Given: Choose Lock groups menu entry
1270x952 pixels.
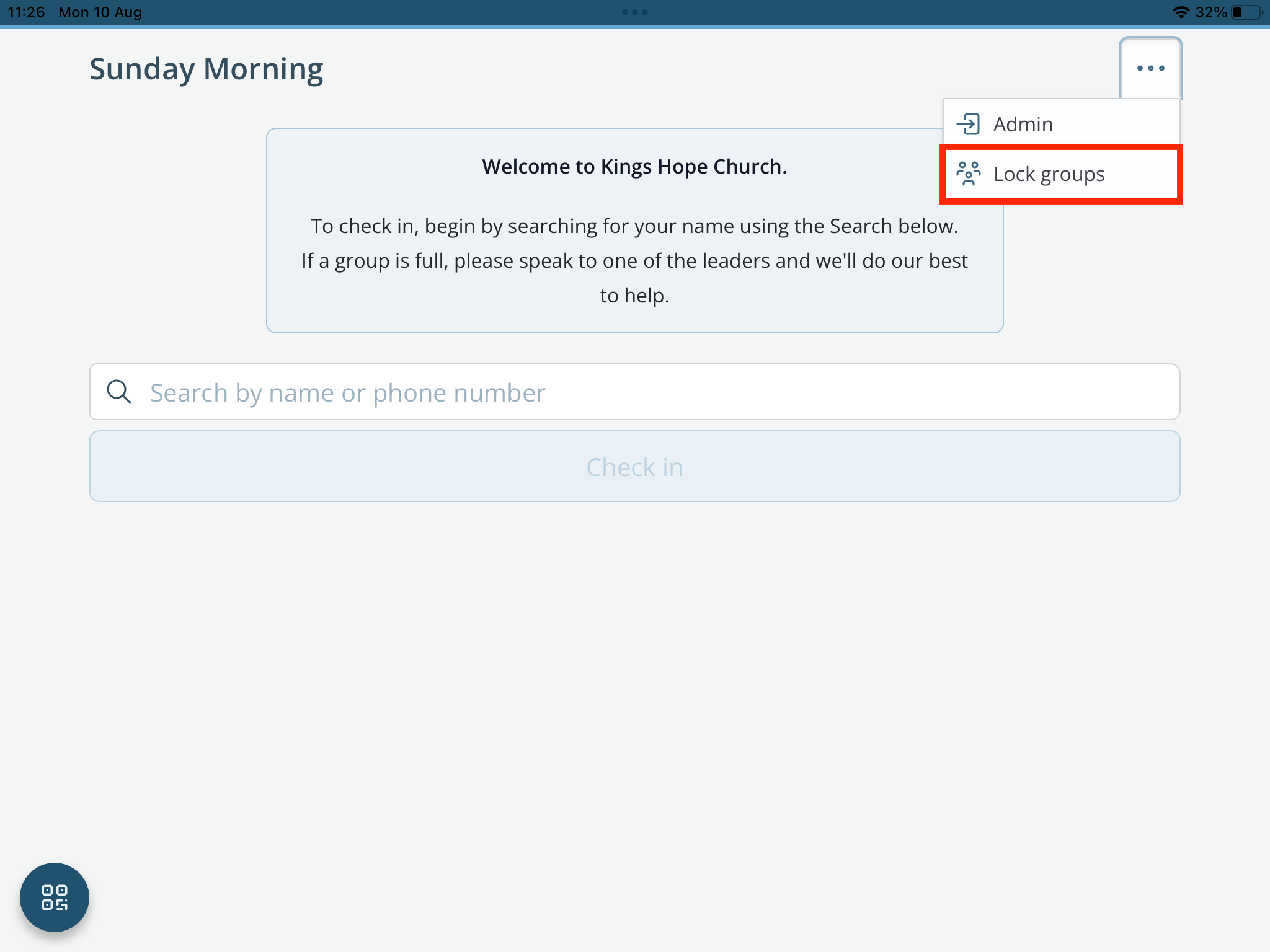Looking at the screenshot, I should [x=1061, y=174].
